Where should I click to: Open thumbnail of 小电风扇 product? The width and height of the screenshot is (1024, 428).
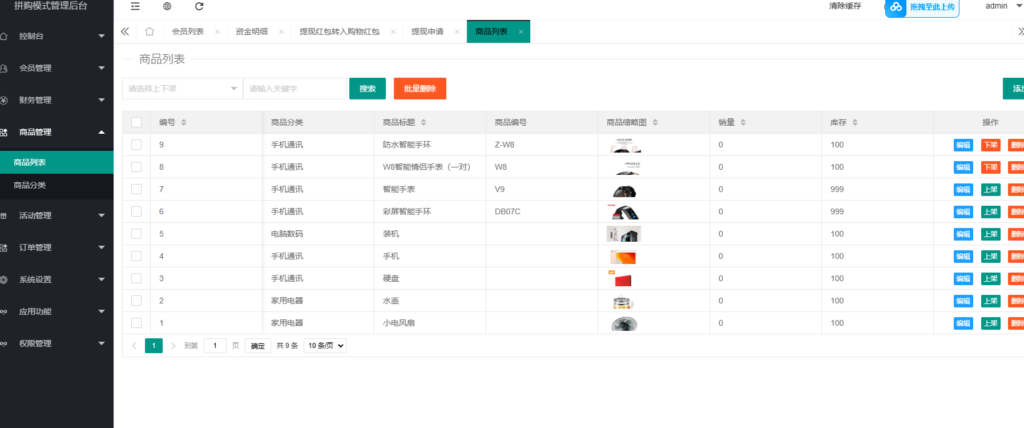point(624,323)
